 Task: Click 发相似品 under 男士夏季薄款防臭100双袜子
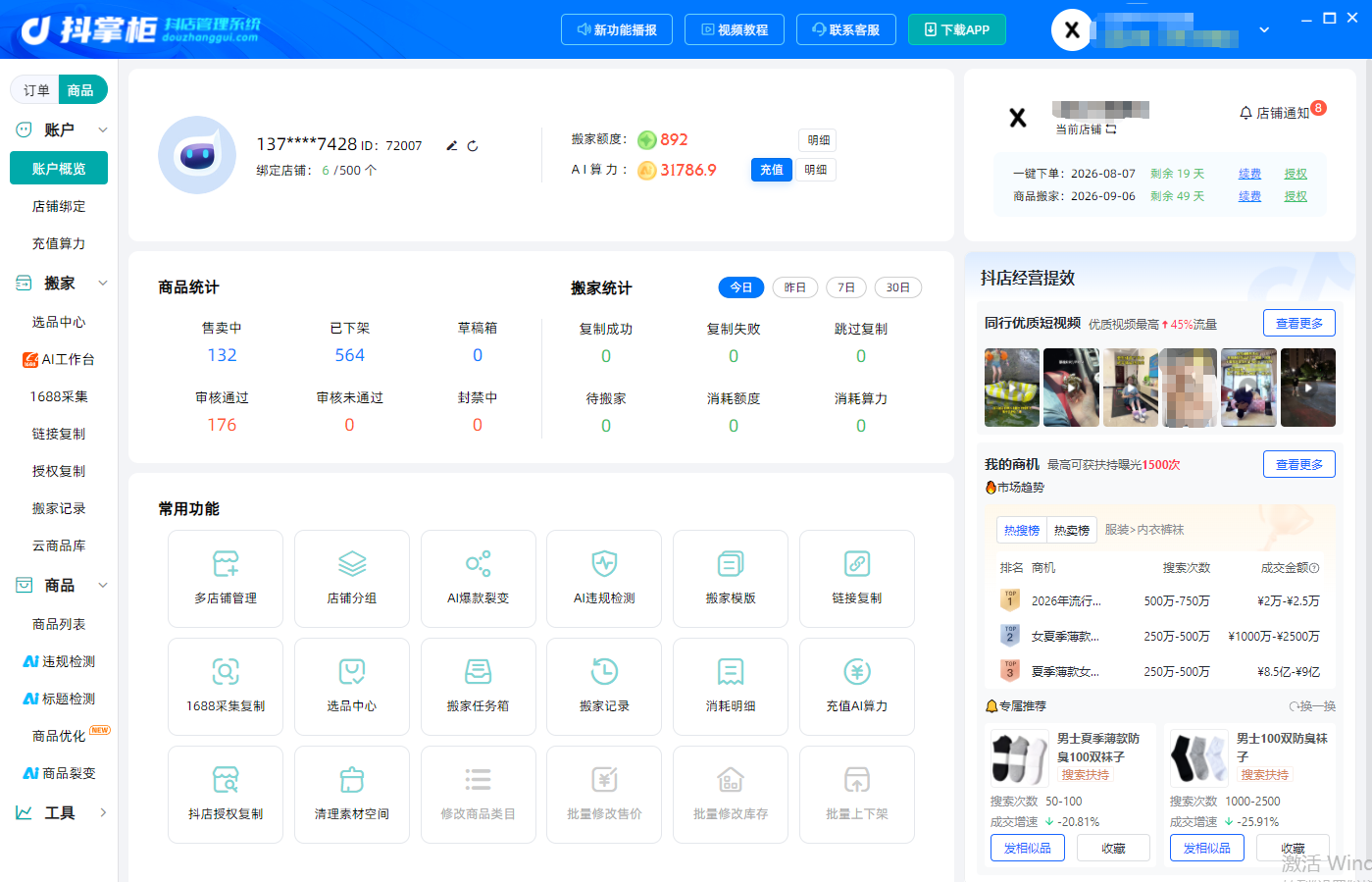(x=1027, y=848)
